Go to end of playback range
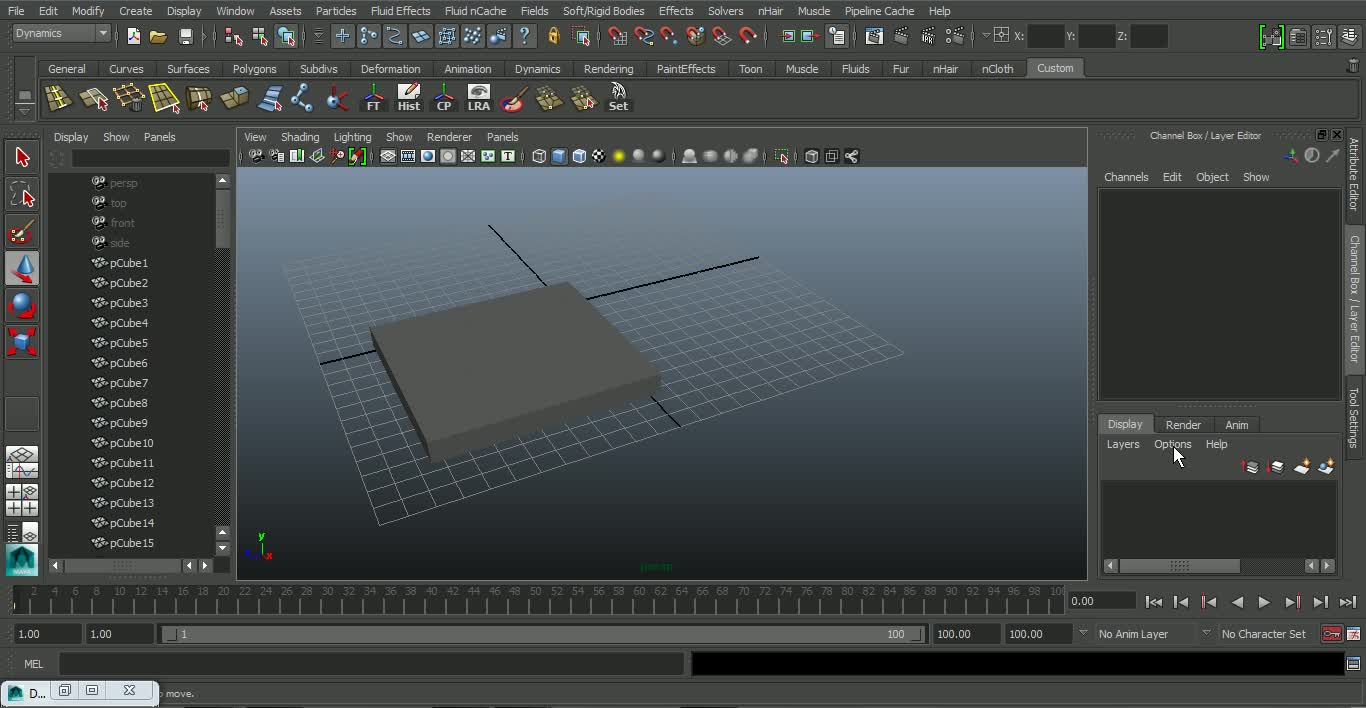This screenshot has width=1366, height=708. point(1347,602)
